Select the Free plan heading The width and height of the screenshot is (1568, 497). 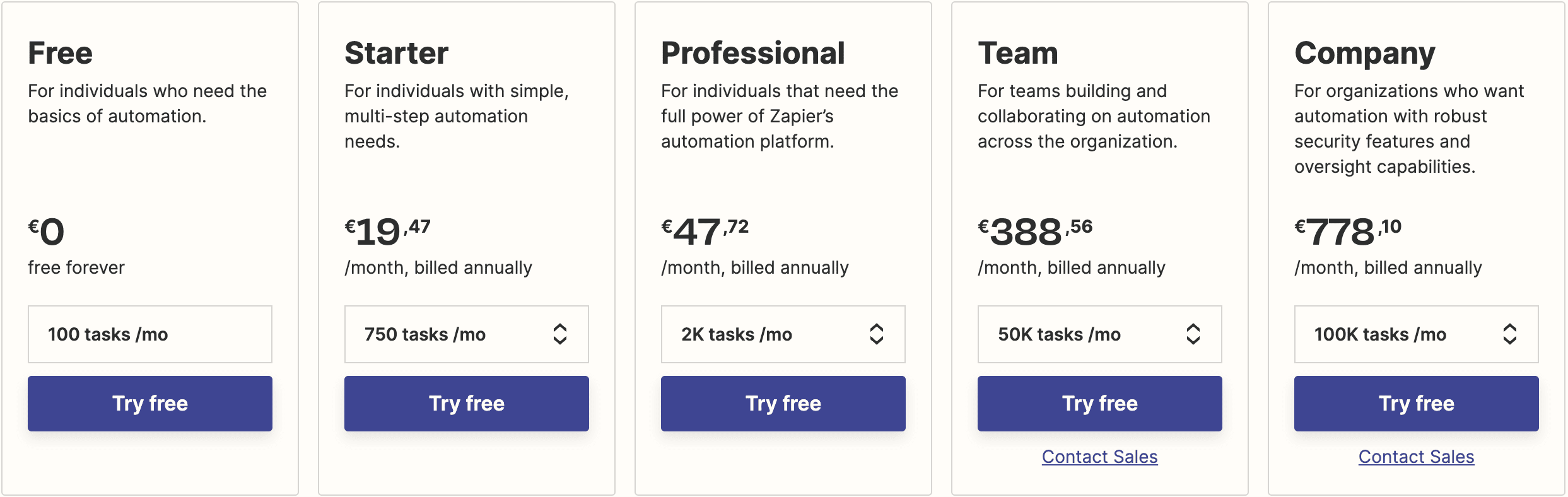coord(61,53)
